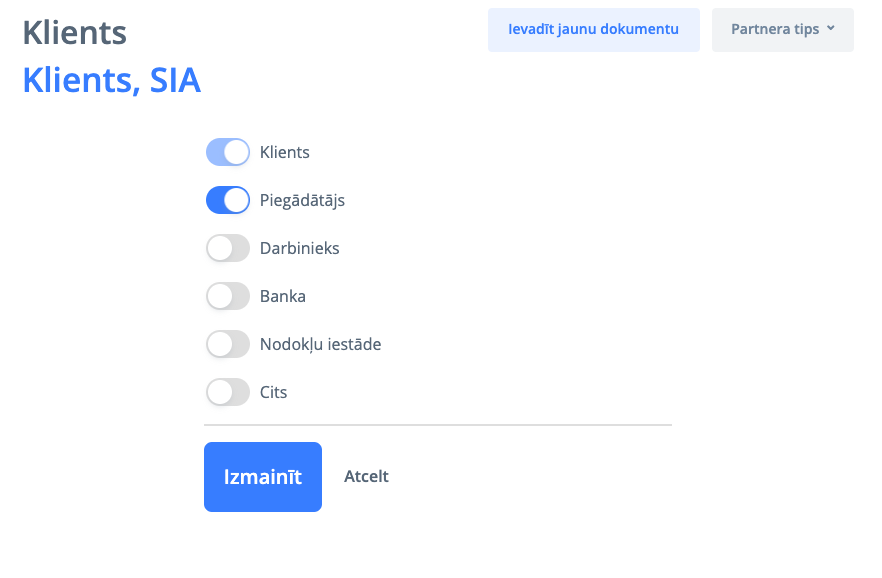
Task: Enable the Darbinieks toggle switch
Action: (x=227, y=248)
